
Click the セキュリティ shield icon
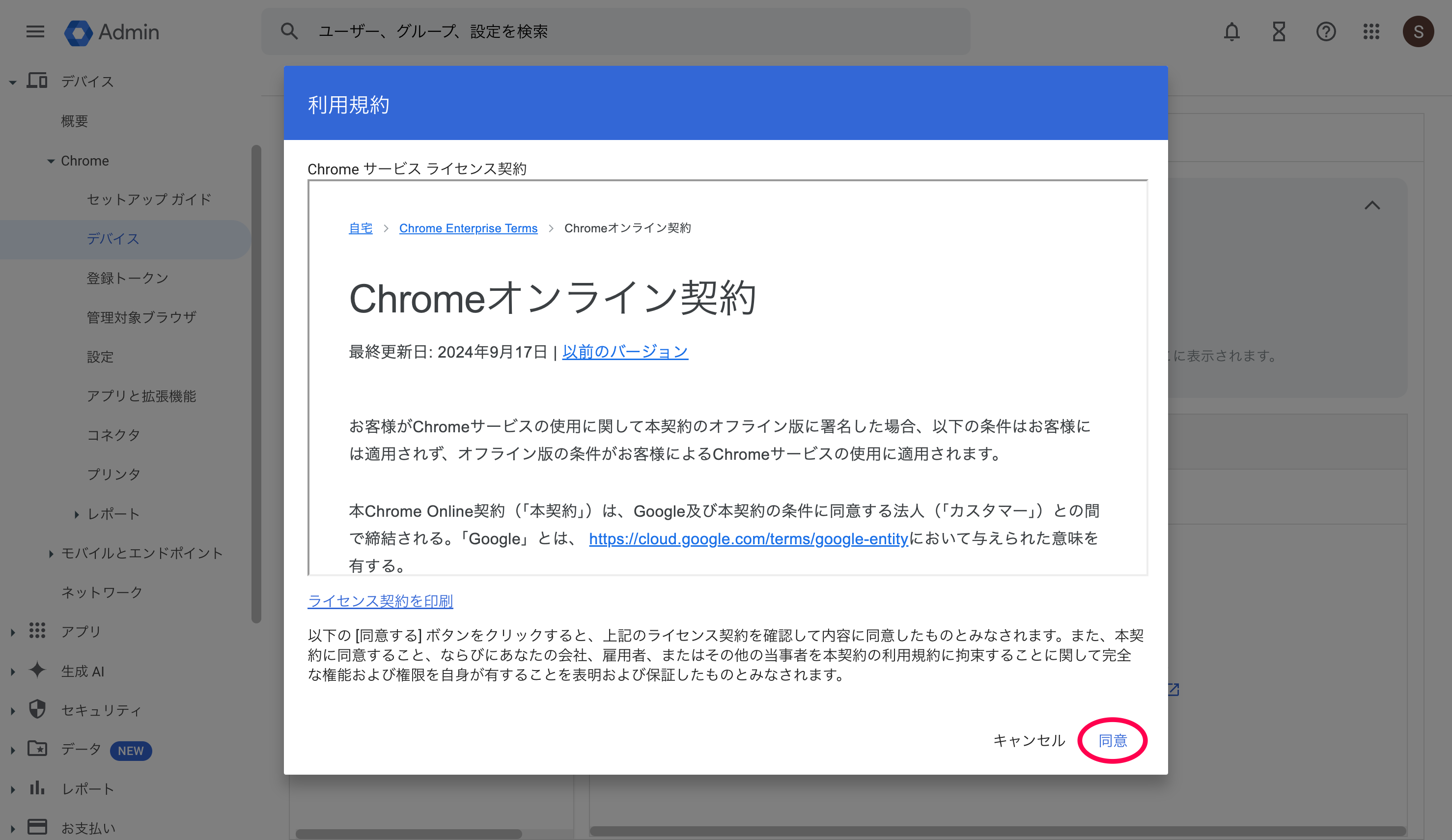point(37,709)
